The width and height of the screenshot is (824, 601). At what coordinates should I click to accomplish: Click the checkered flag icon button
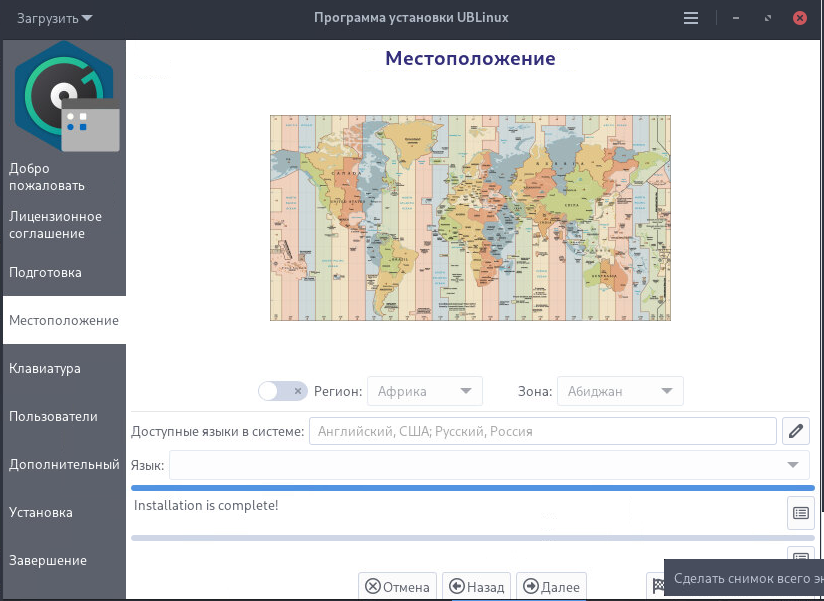(657, 585)
